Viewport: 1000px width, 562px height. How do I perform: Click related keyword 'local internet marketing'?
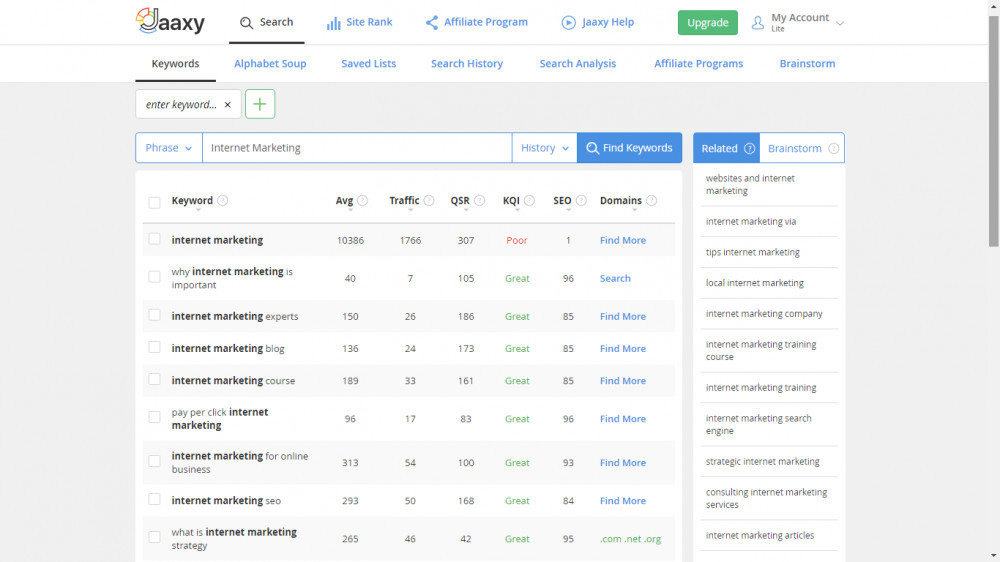coord(754,283)
